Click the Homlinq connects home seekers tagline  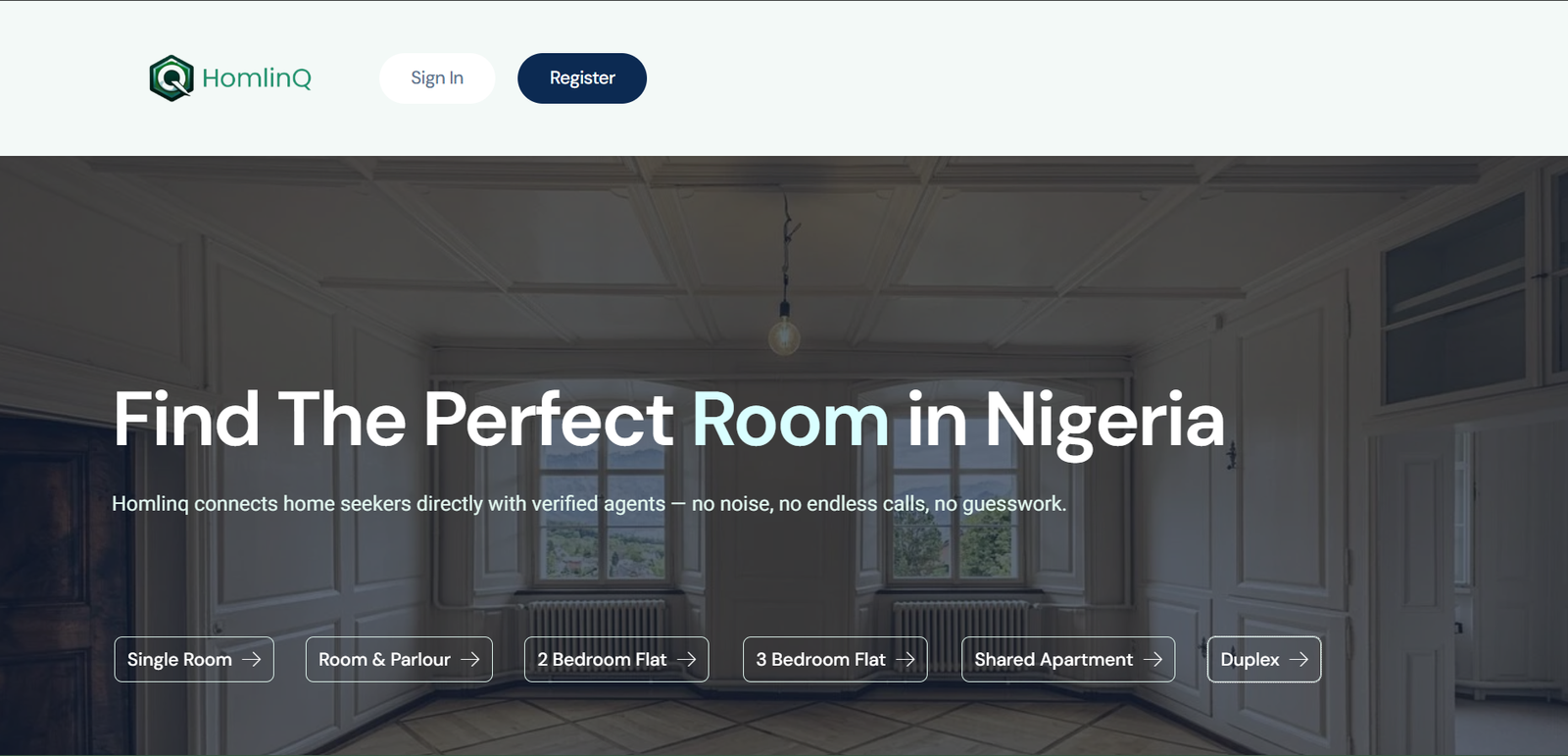pyautogui.click(x=589, y=504)
